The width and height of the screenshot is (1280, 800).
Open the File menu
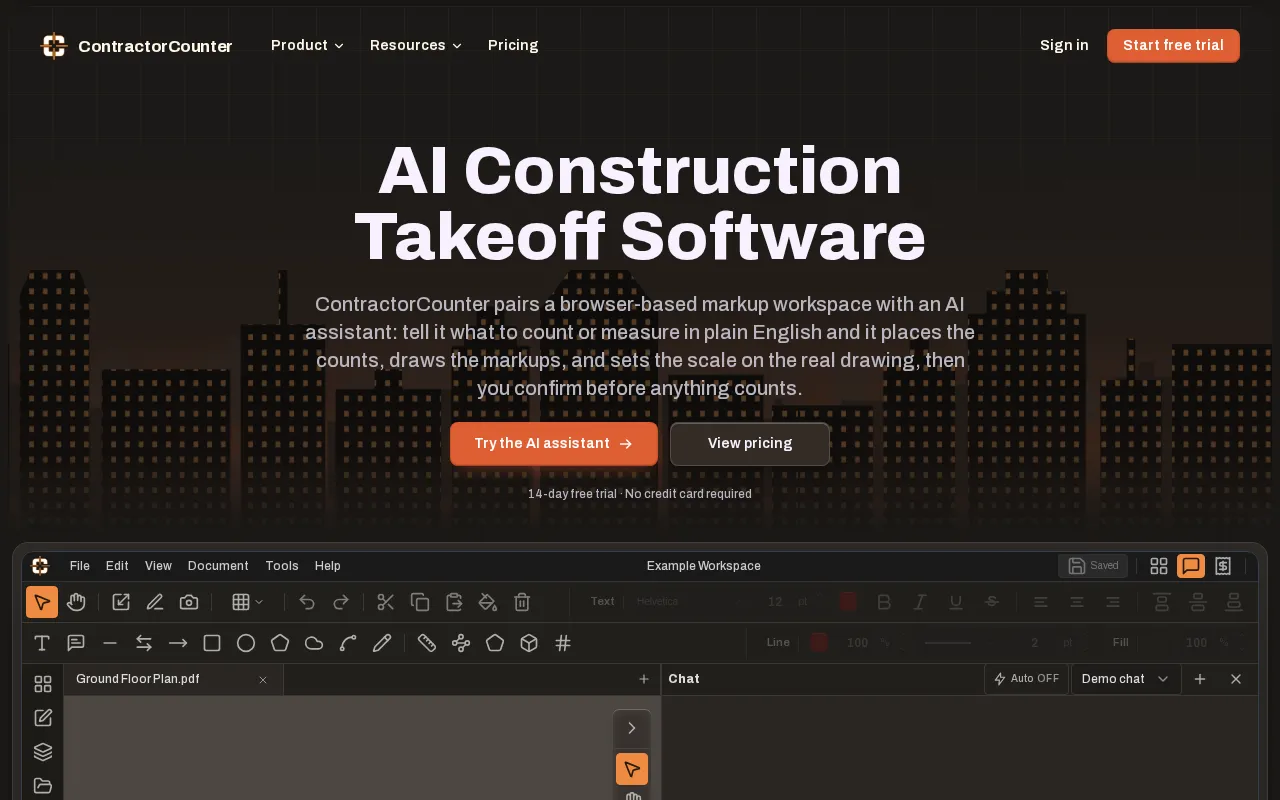pyautogui.click(x=80, y=566)
